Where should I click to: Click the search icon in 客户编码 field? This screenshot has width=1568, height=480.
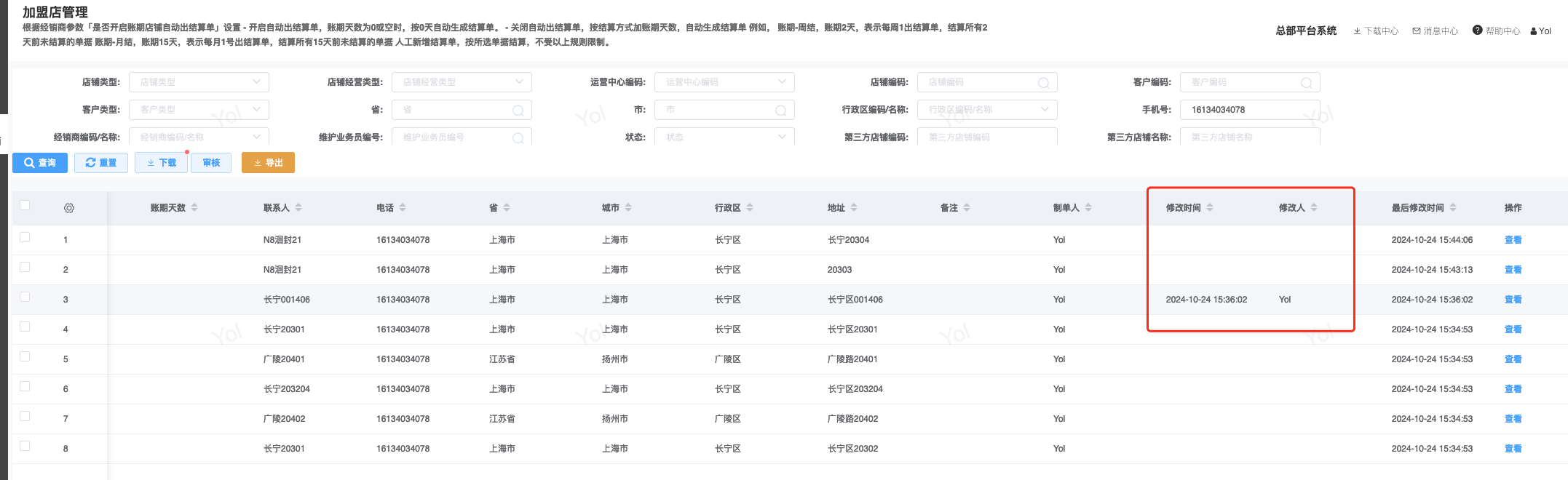point(1306,83)
